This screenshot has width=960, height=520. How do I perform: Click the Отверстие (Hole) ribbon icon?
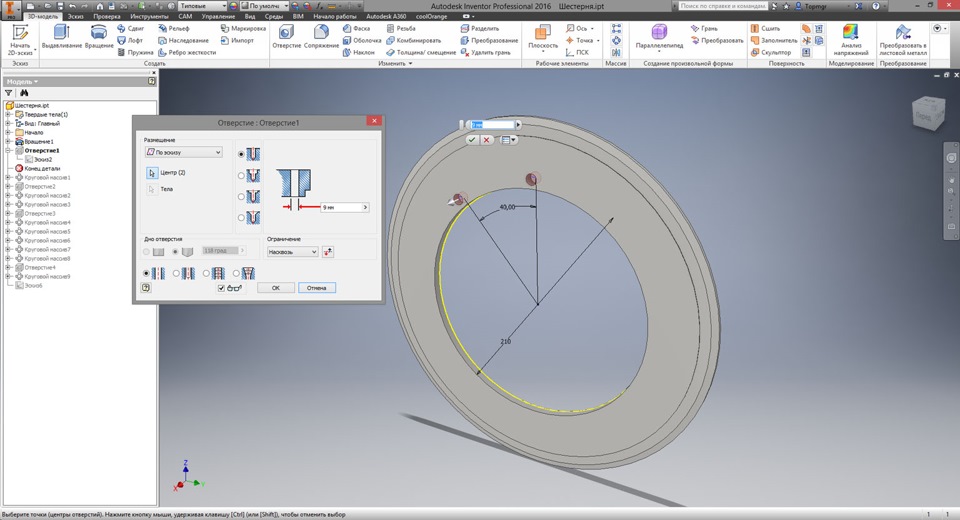286,34
